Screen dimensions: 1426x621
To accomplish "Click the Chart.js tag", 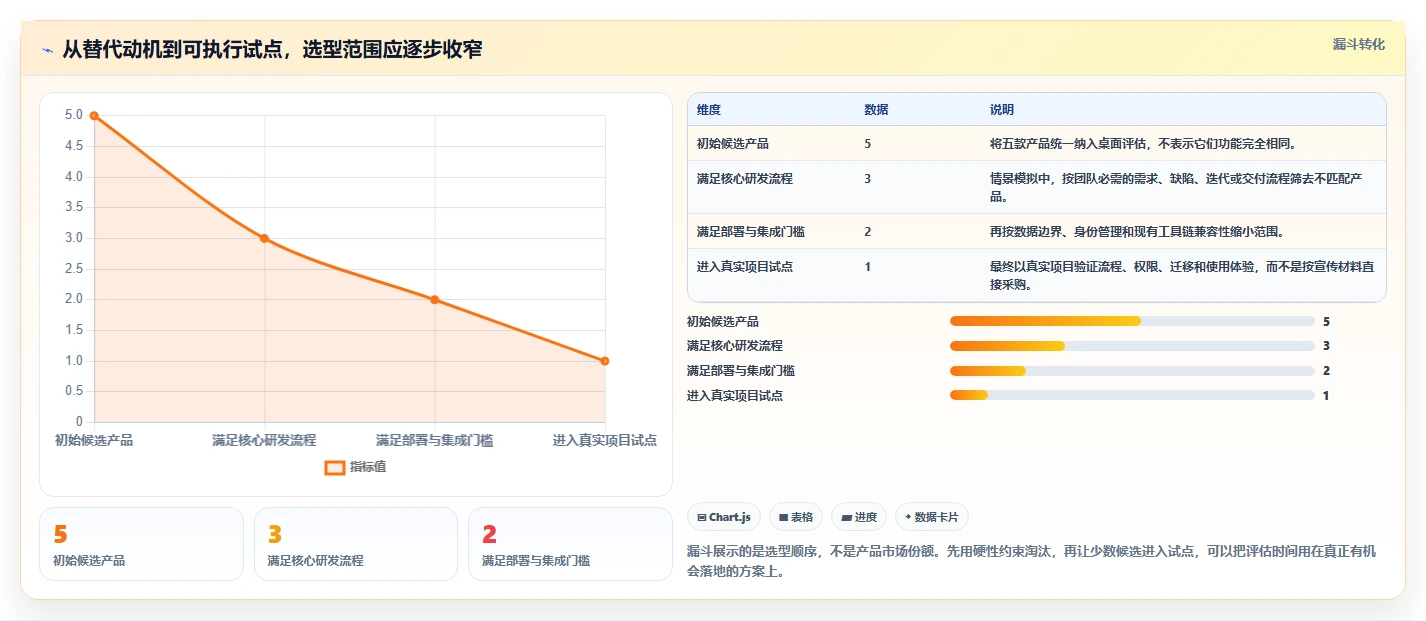I will click(724, 517).
